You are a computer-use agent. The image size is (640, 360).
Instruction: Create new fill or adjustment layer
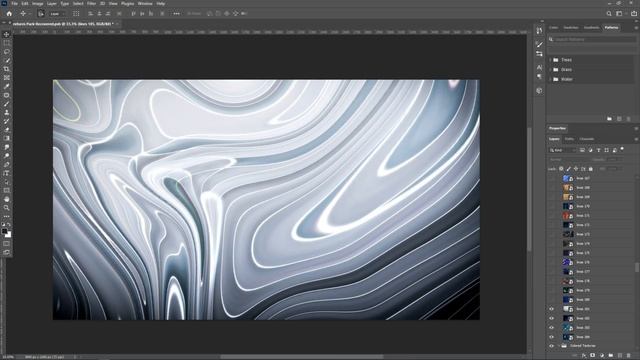[x=602, y=356]
